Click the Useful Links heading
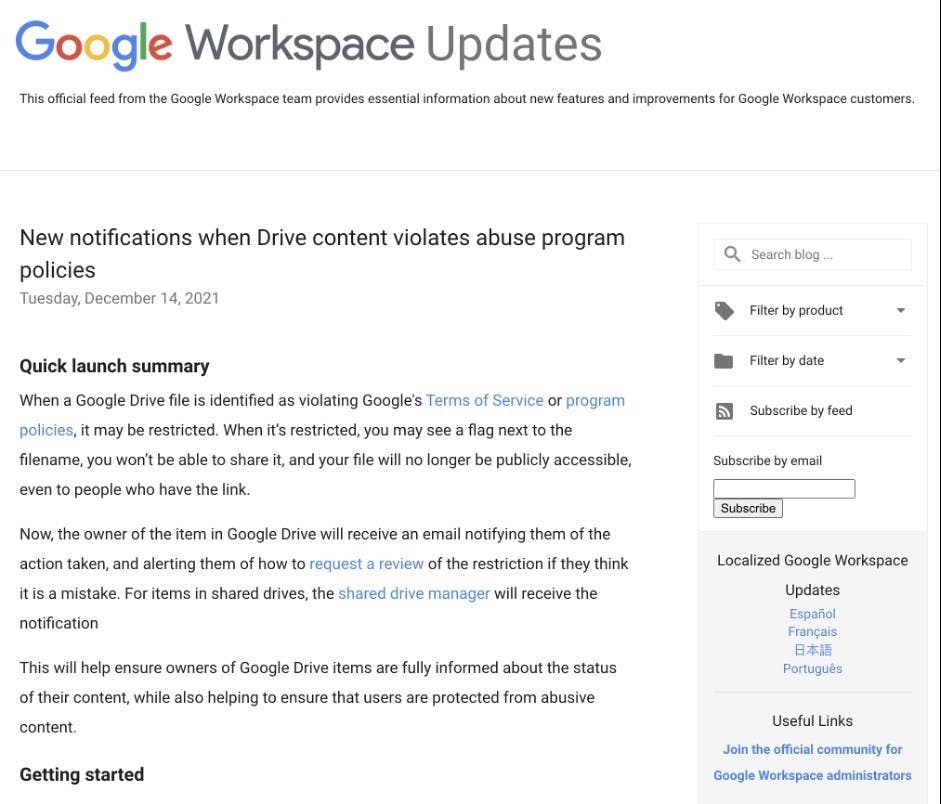 click(x=812, y=721)
